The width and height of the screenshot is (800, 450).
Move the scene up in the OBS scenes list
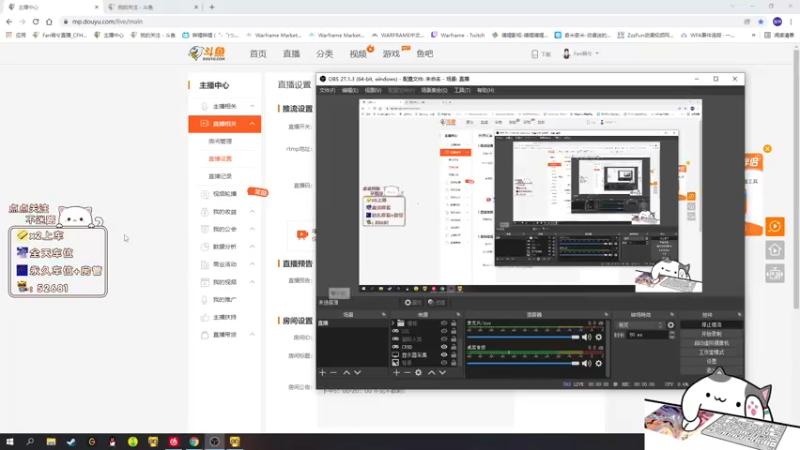pos(346,372)
